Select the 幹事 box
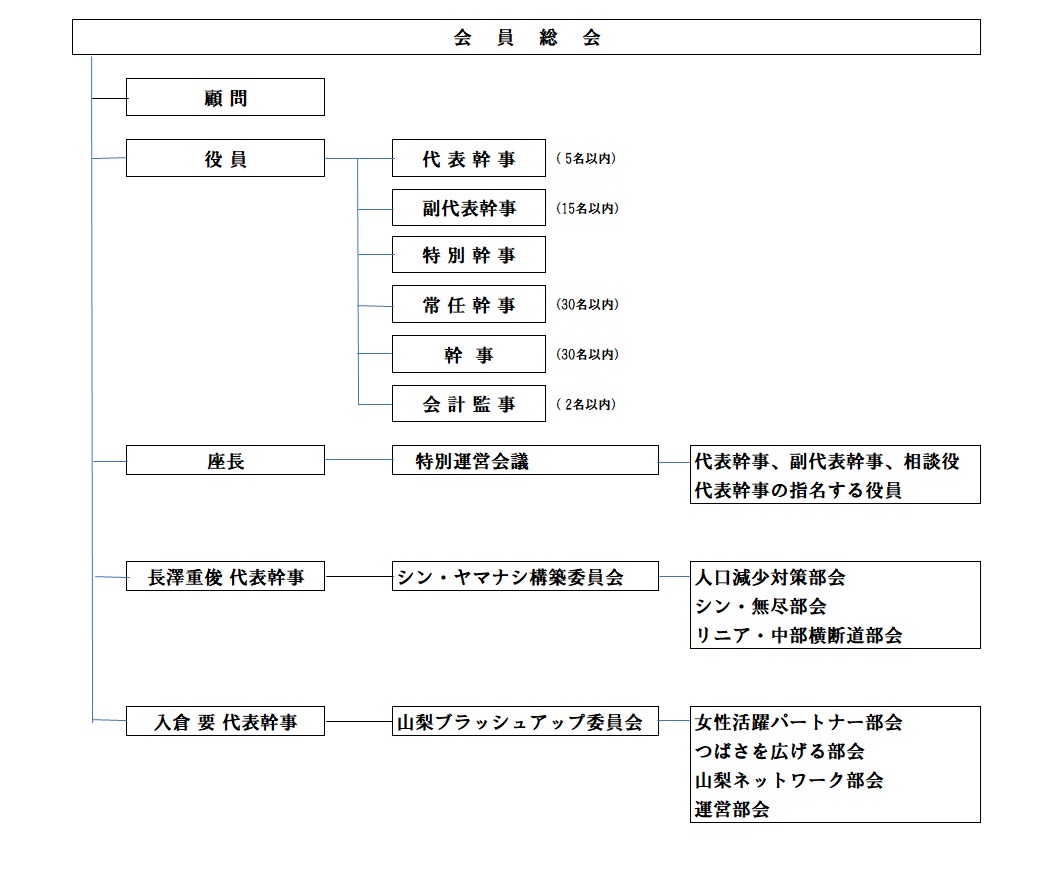Viewport: 1053px width, 873px height. pos(469,355)
